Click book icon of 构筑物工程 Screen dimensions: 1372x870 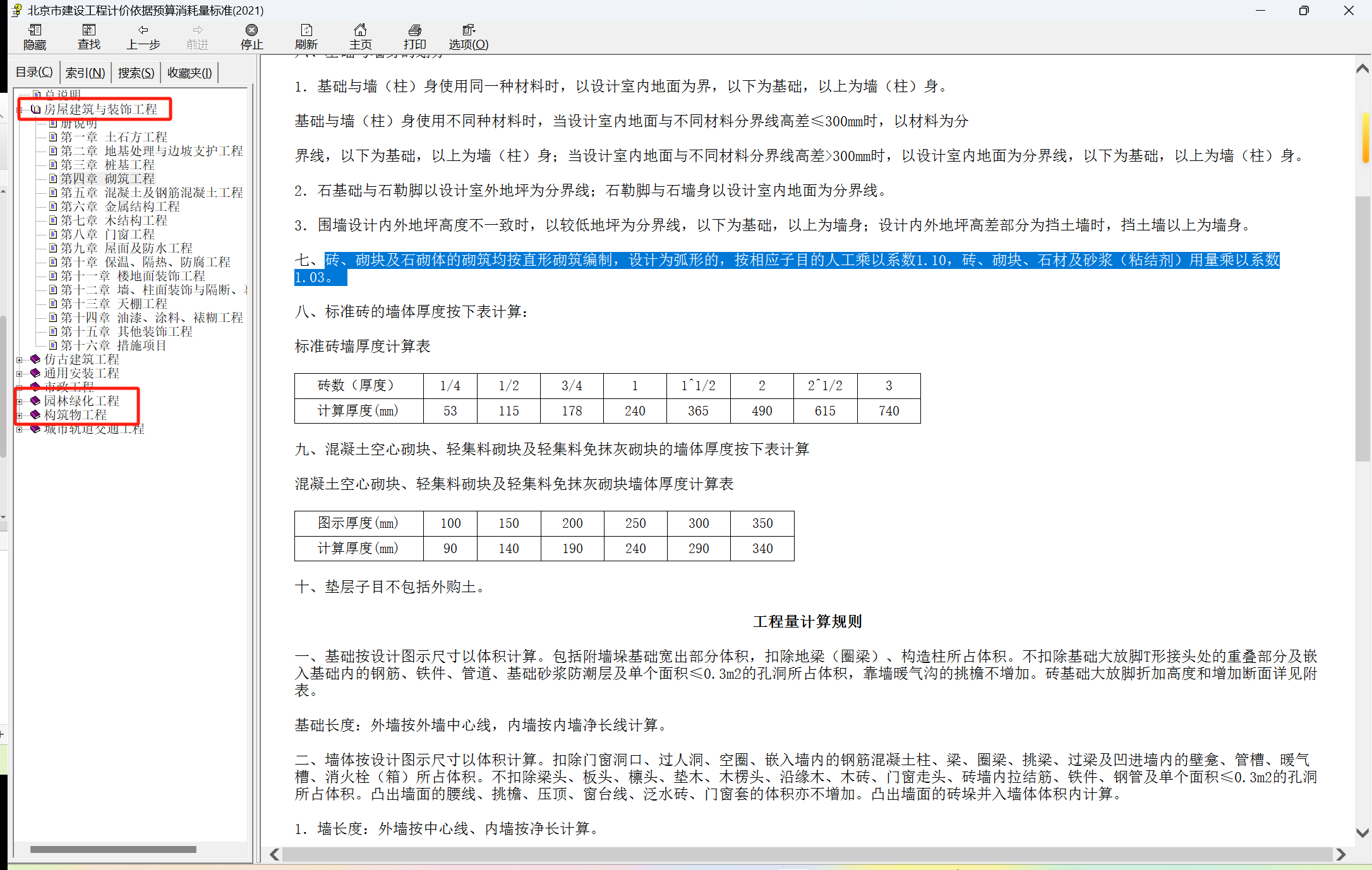tap(35, 415)
